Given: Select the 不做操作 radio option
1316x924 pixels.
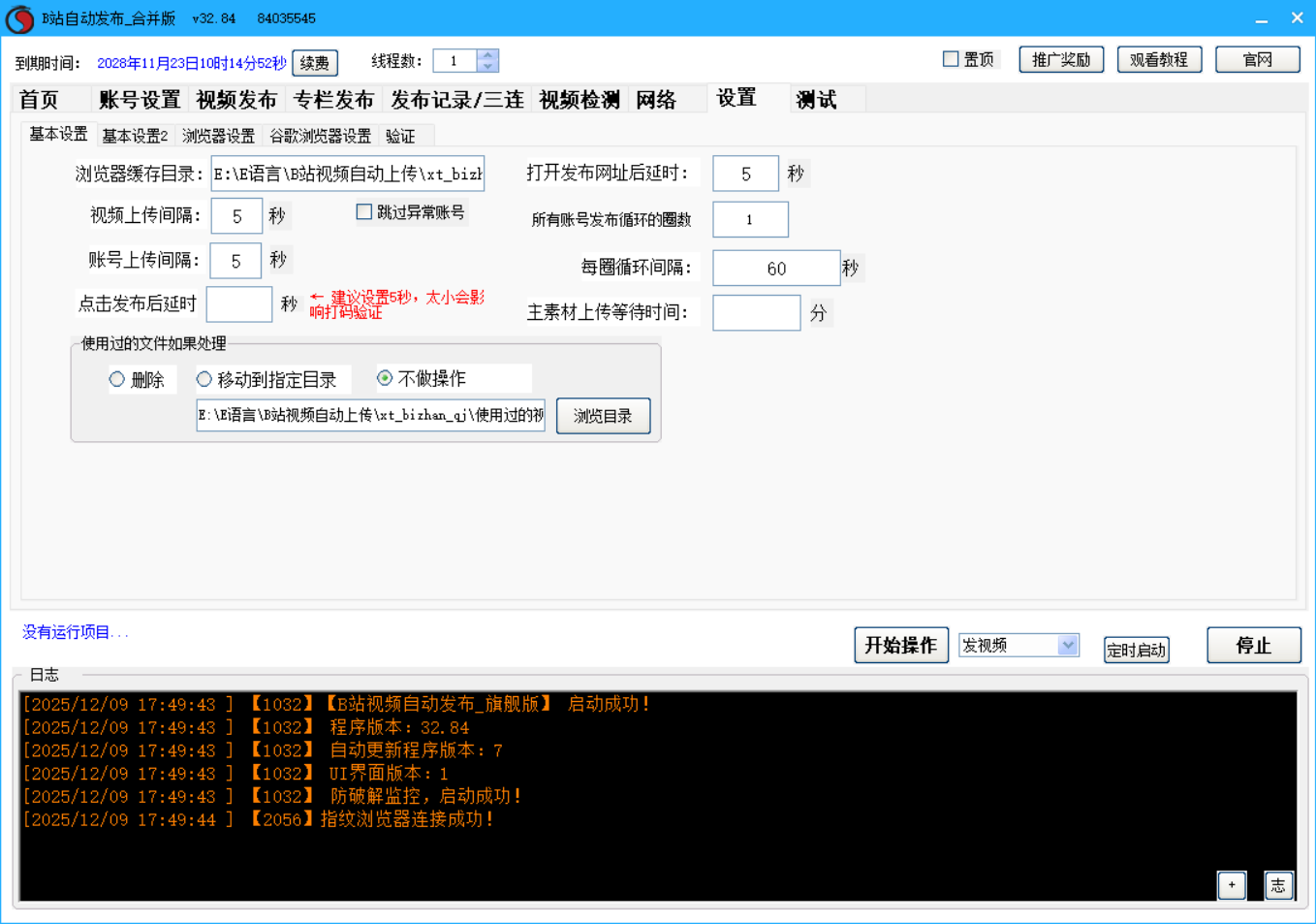Looking at the screenshot, I should (x=385, y=378).
